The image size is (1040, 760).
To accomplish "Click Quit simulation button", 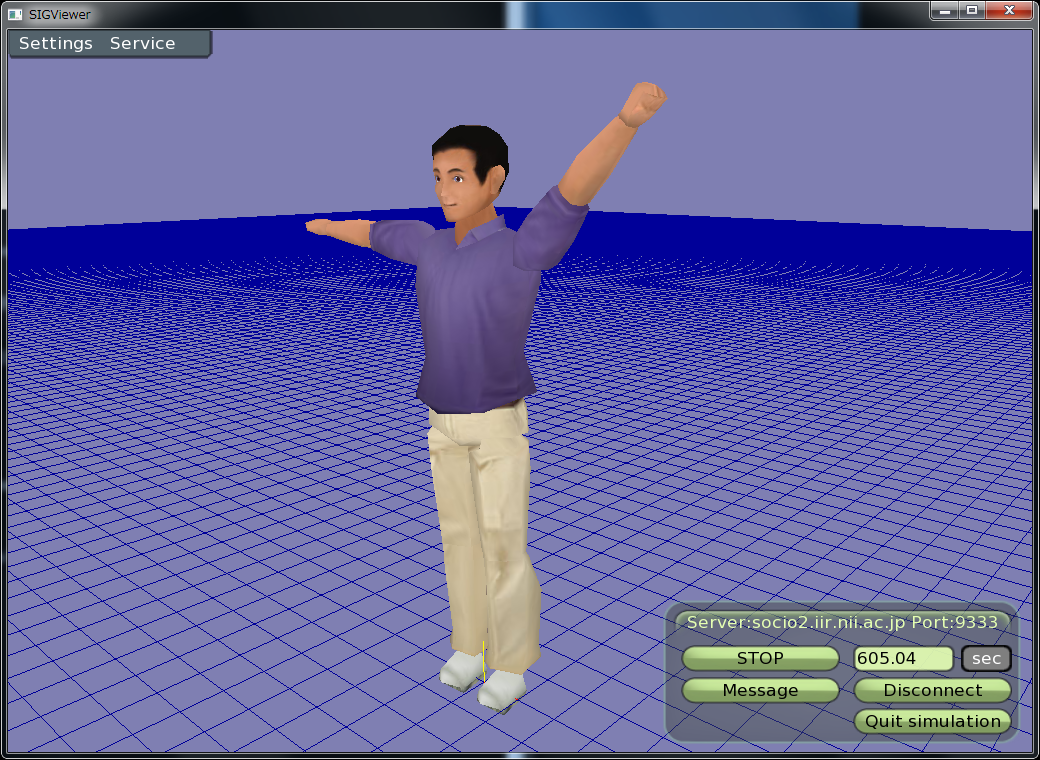I will point(932,721).
